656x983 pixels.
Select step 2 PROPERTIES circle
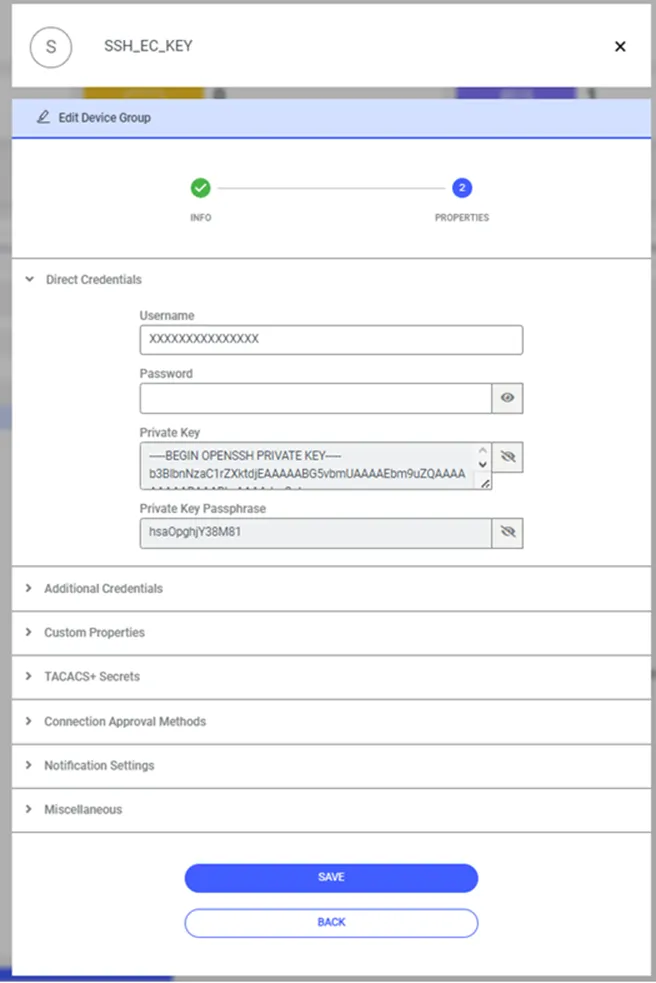coord(462,187)
